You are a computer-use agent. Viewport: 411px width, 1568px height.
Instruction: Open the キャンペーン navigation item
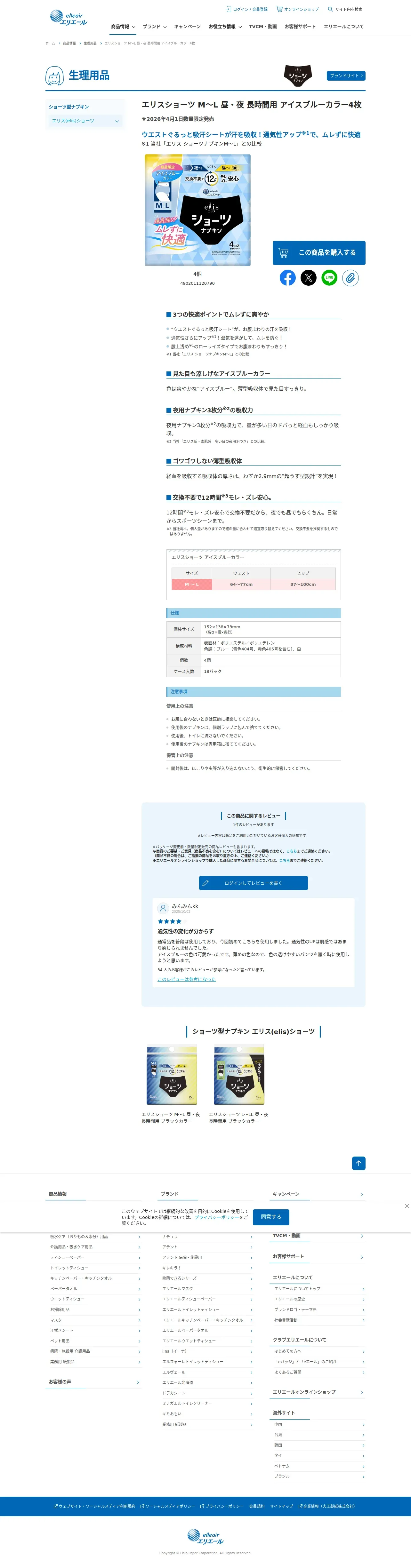click(x=188, y=27)
